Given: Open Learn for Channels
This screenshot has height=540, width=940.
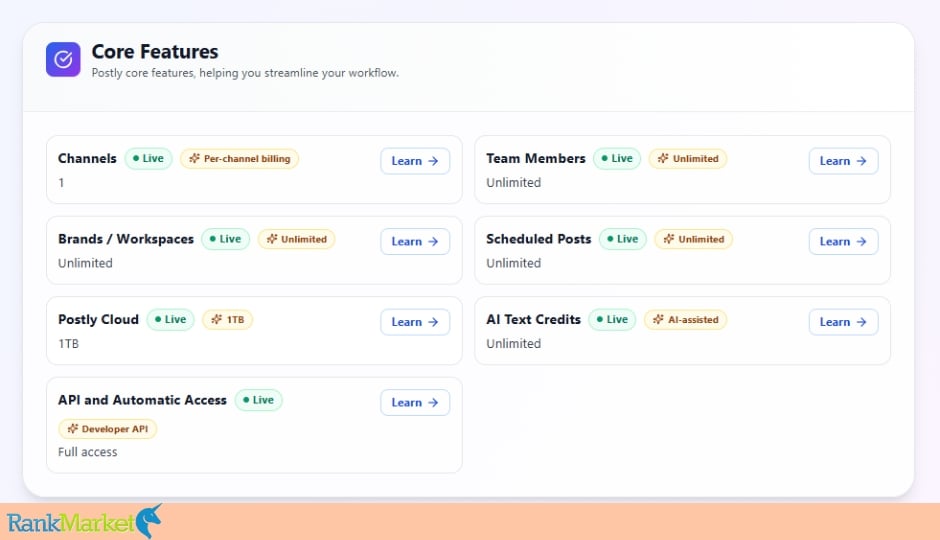Looking at the screenshot, I should (x=415, y=161).
